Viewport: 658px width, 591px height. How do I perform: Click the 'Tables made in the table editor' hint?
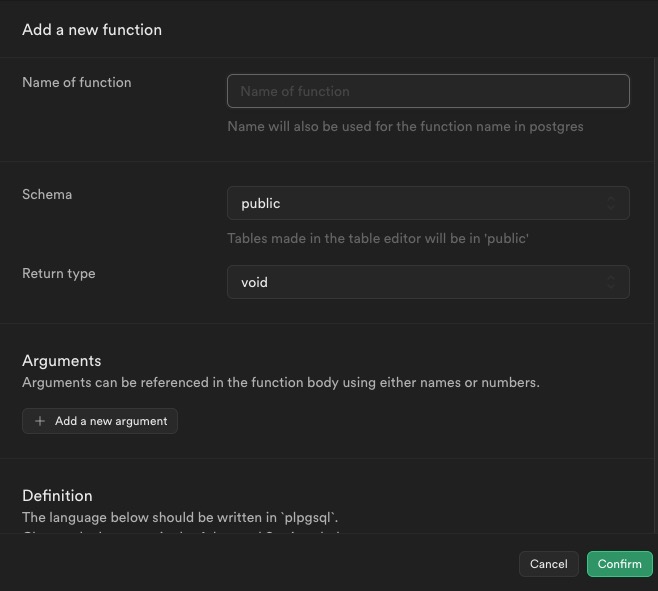378,238
